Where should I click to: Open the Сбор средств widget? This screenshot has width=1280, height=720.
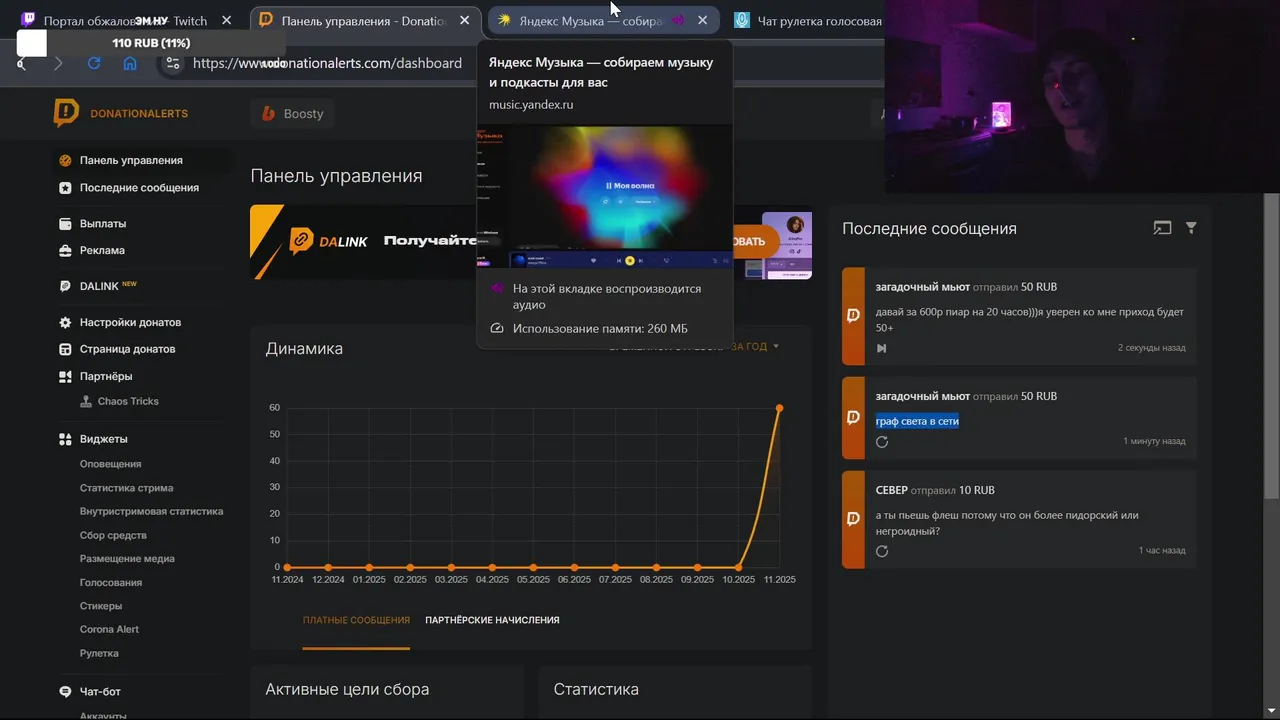113,535
